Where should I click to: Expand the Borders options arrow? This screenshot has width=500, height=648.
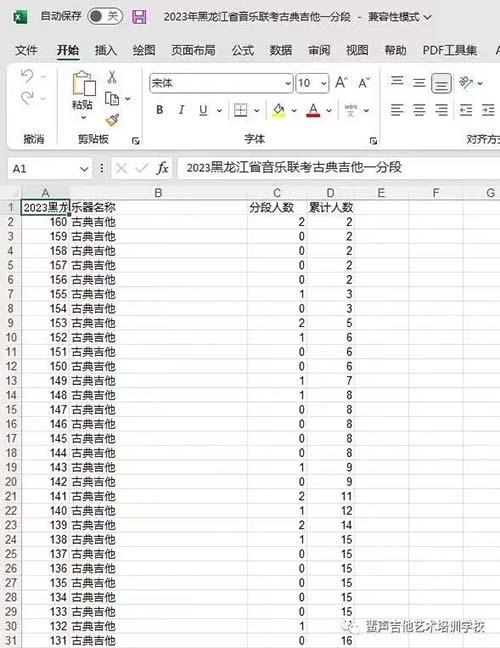(x=257, y=110)
